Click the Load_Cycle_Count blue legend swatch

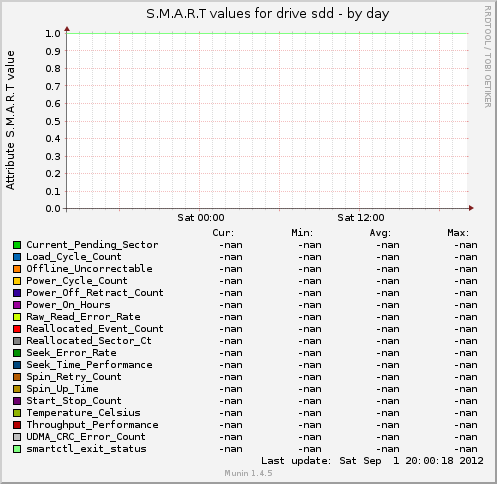pos(17,257)
